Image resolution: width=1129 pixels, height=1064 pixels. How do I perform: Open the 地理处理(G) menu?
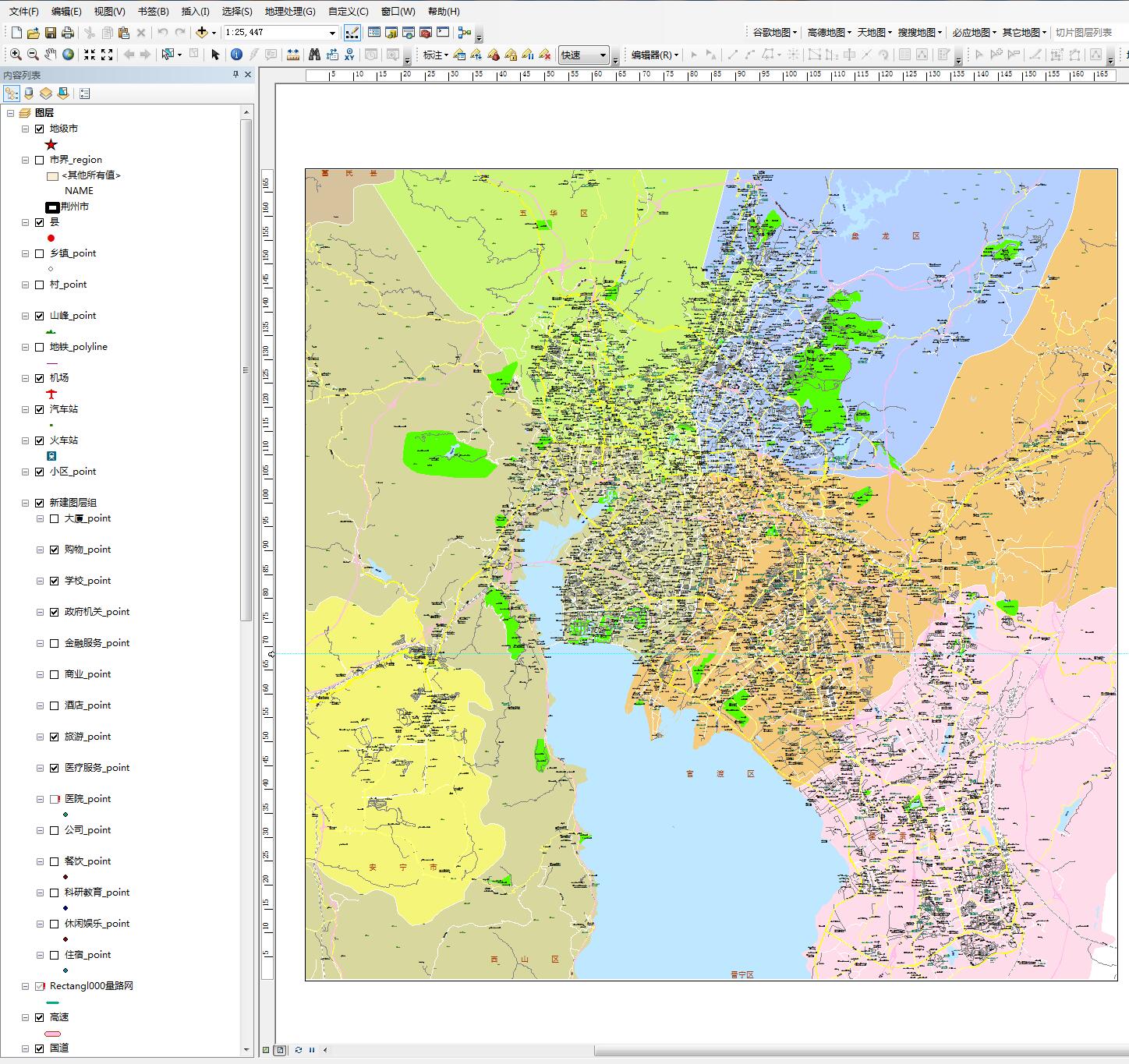(290, 12)
